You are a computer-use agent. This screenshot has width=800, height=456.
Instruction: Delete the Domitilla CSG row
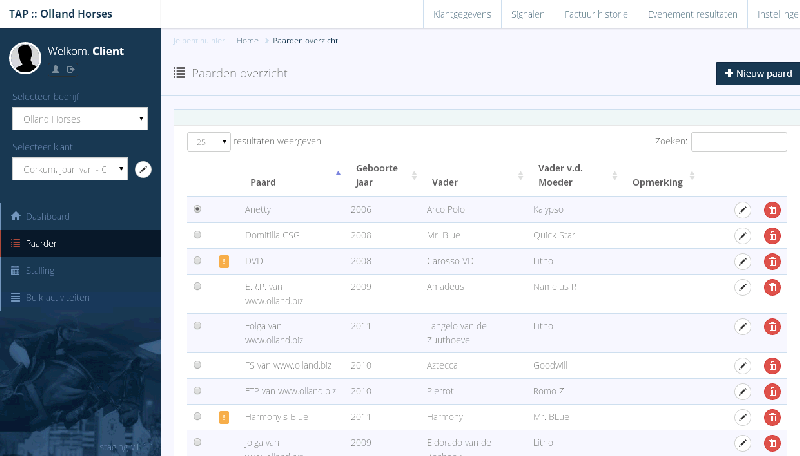772,236
